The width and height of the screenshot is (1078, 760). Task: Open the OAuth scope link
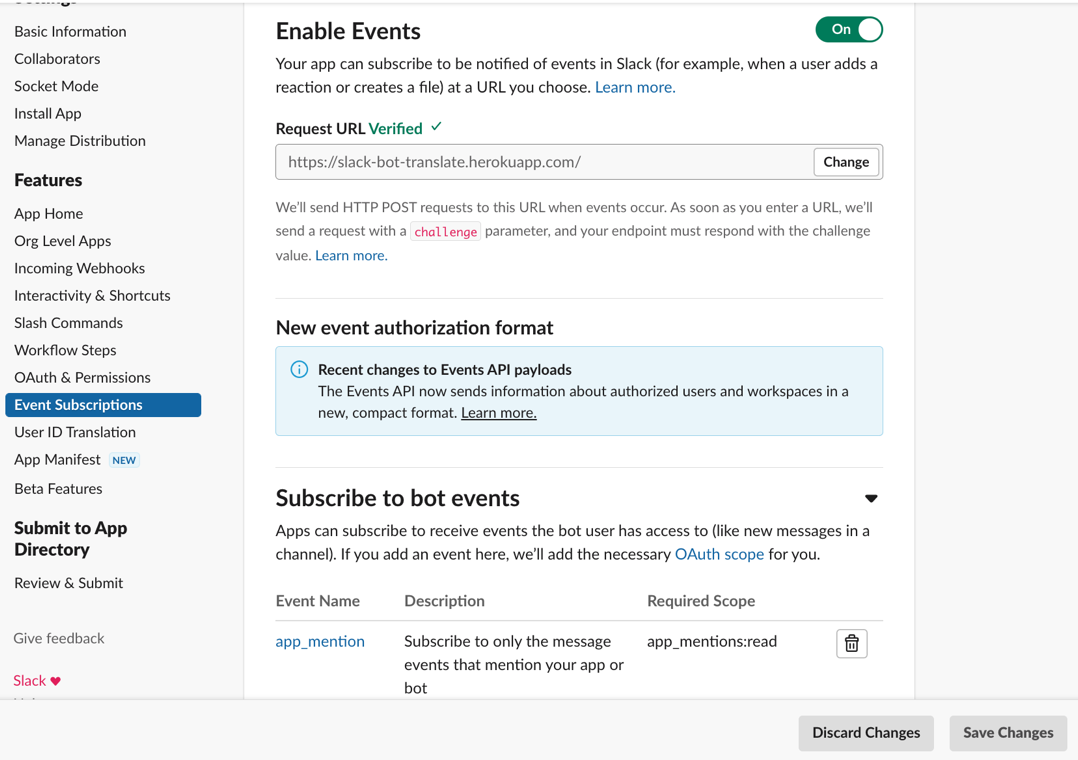coord(719,554)
